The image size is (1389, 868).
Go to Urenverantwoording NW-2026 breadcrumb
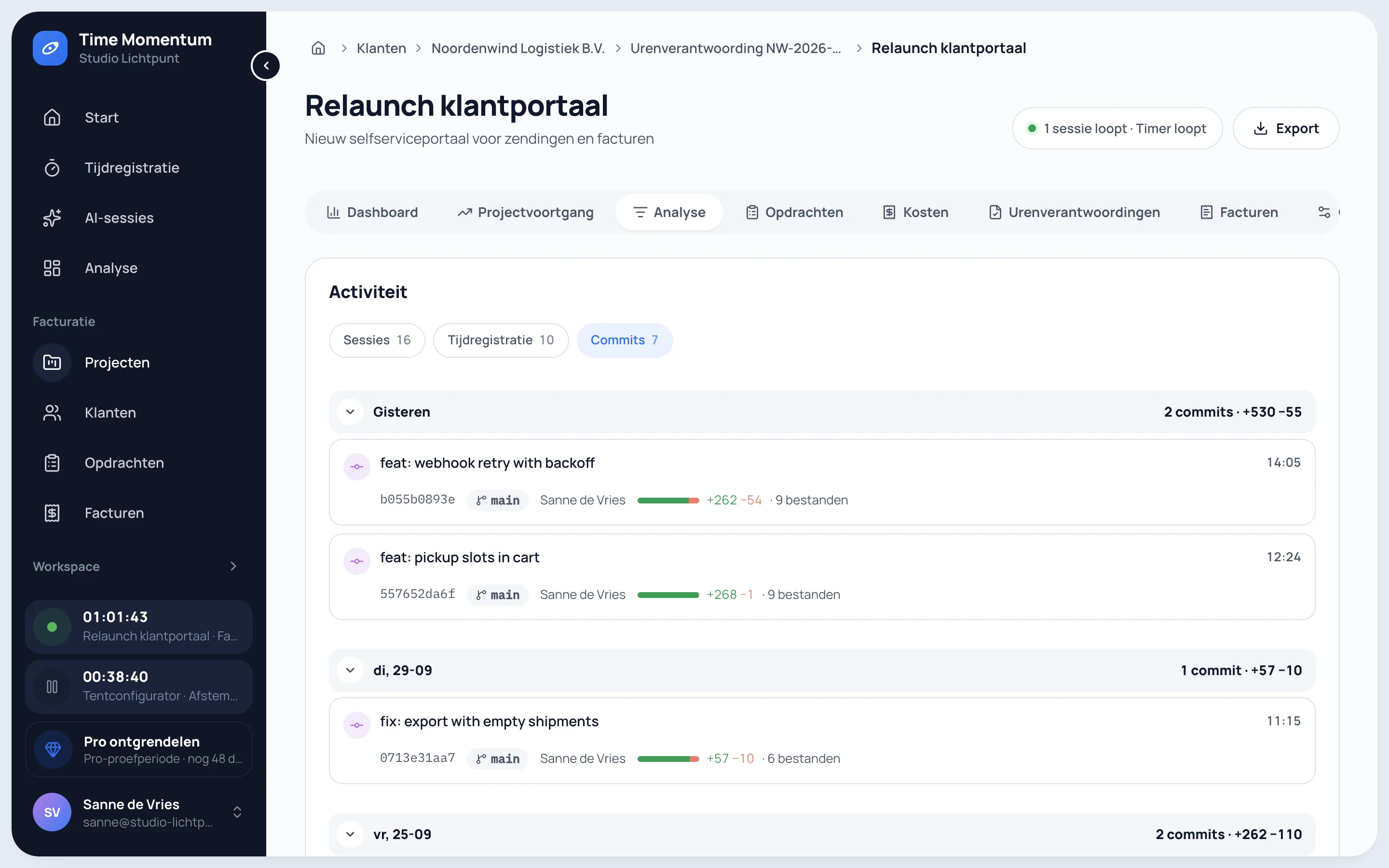(x=735, y=48)
